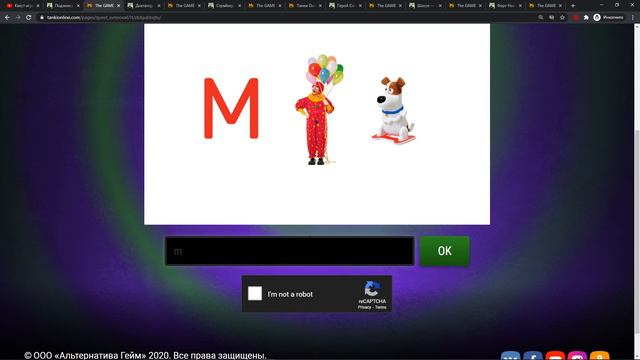Close the YouTube tab

click(x=38, y=6)
